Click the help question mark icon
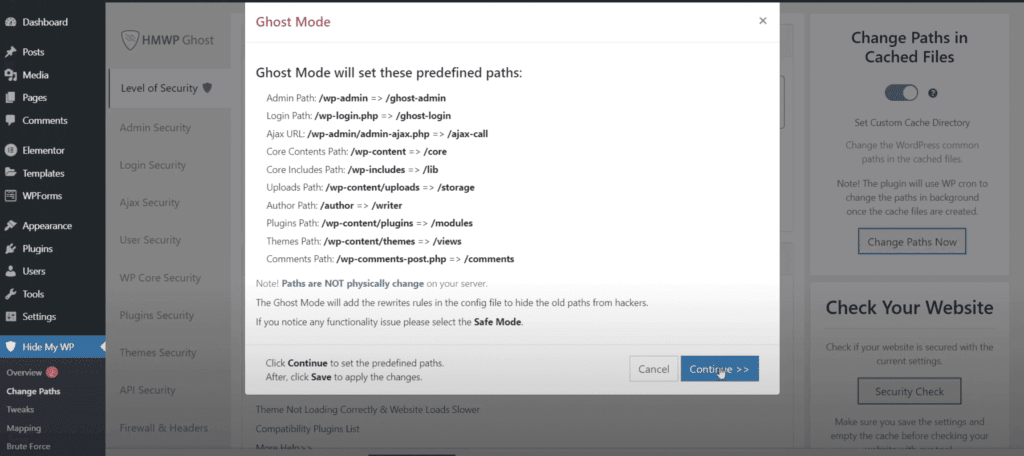 click(x=932, y=93)
